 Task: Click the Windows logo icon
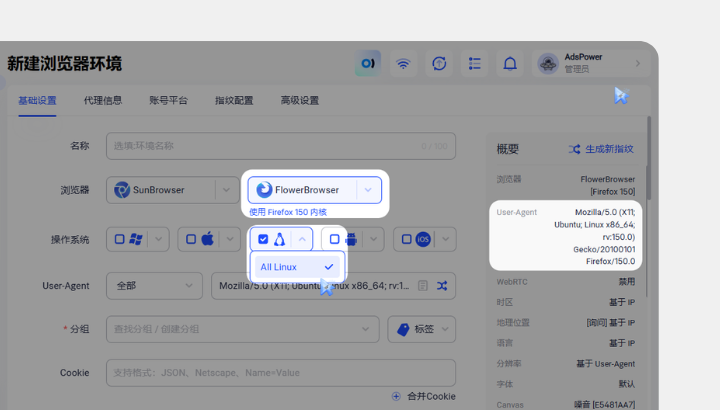pyautogui.click(x=136, y=239)
